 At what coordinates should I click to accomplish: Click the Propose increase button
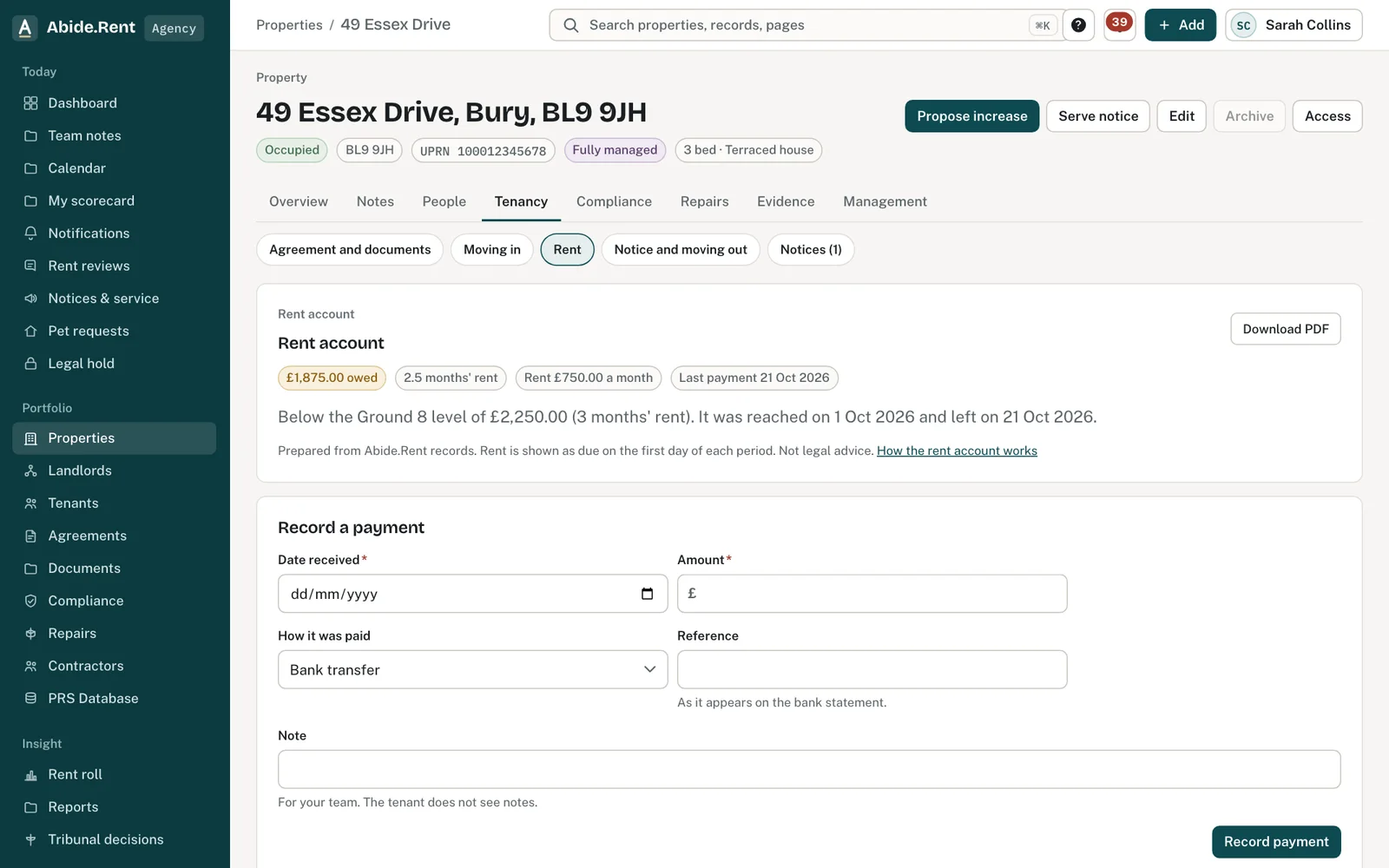[972, 116]
